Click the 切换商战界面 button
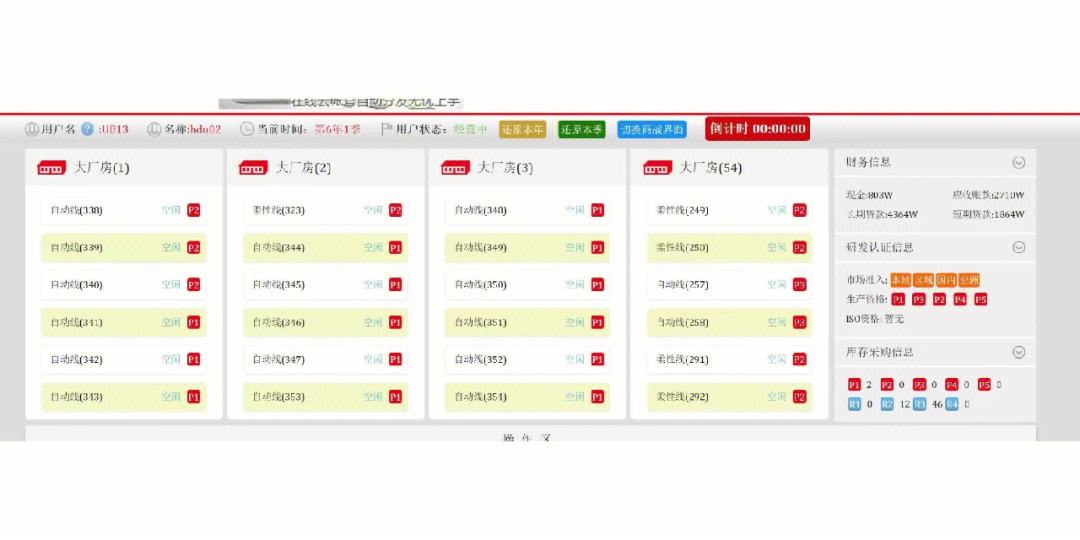 click(652, 129)
